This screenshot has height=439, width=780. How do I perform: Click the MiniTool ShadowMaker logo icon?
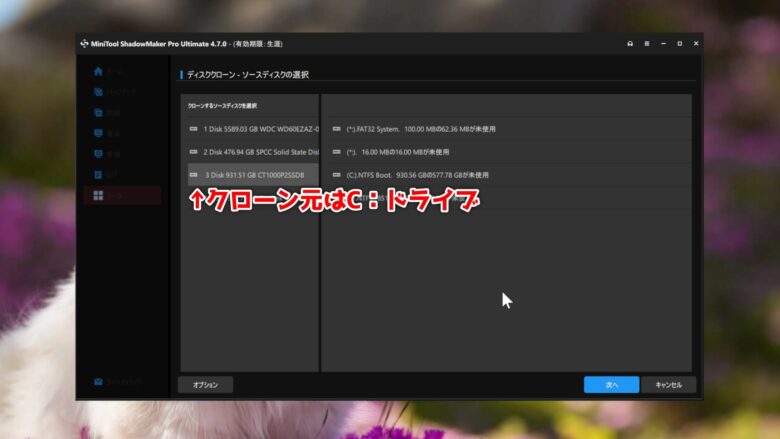pyautogui.click(x=84, y=44)
